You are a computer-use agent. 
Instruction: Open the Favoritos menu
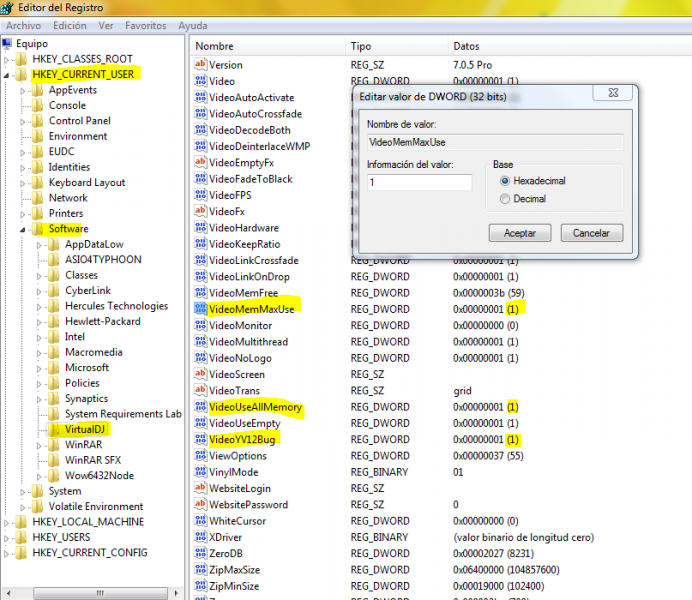(x=146, y=26)
